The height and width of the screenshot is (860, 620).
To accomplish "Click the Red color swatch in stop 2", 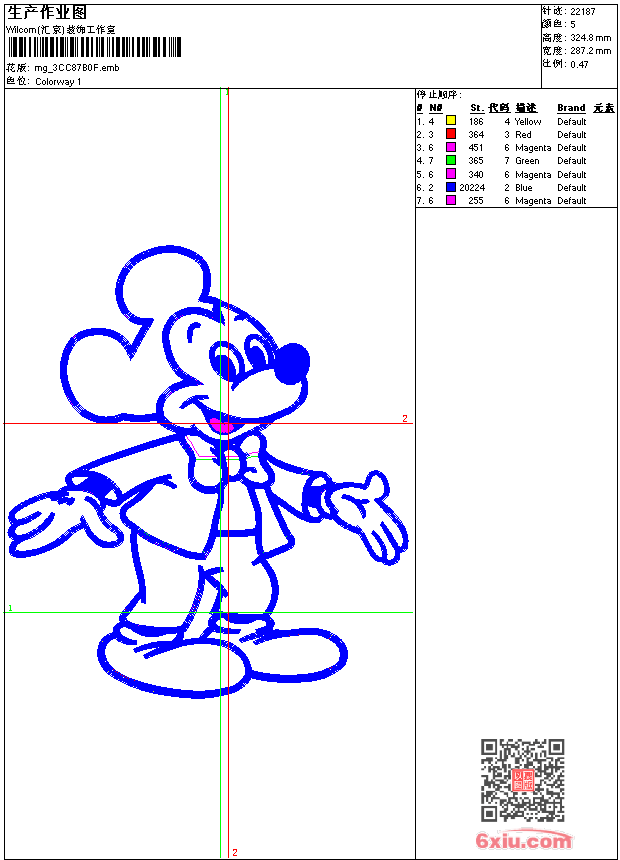I will point(450,134).
